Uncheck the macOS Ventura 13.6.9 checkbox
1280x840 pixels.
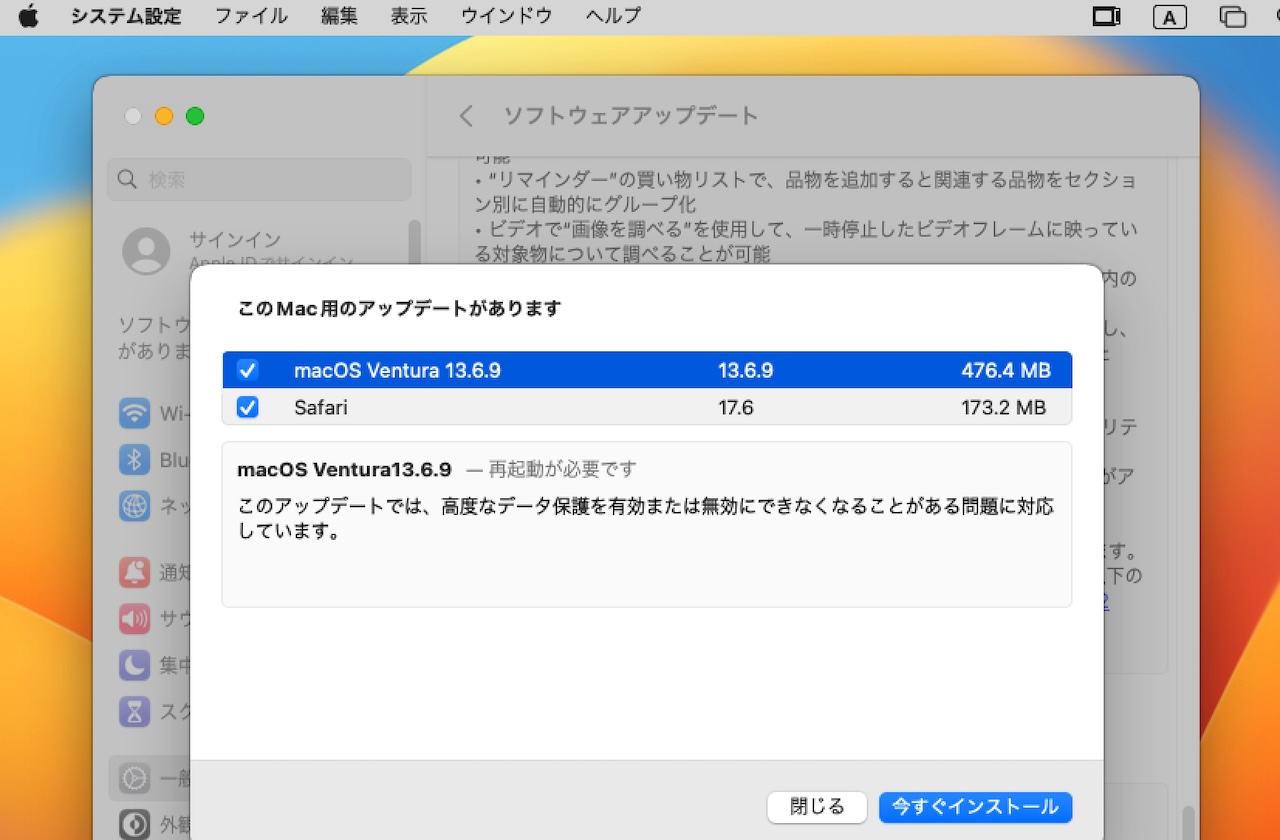pyautogui.click(x=248, y=371)
